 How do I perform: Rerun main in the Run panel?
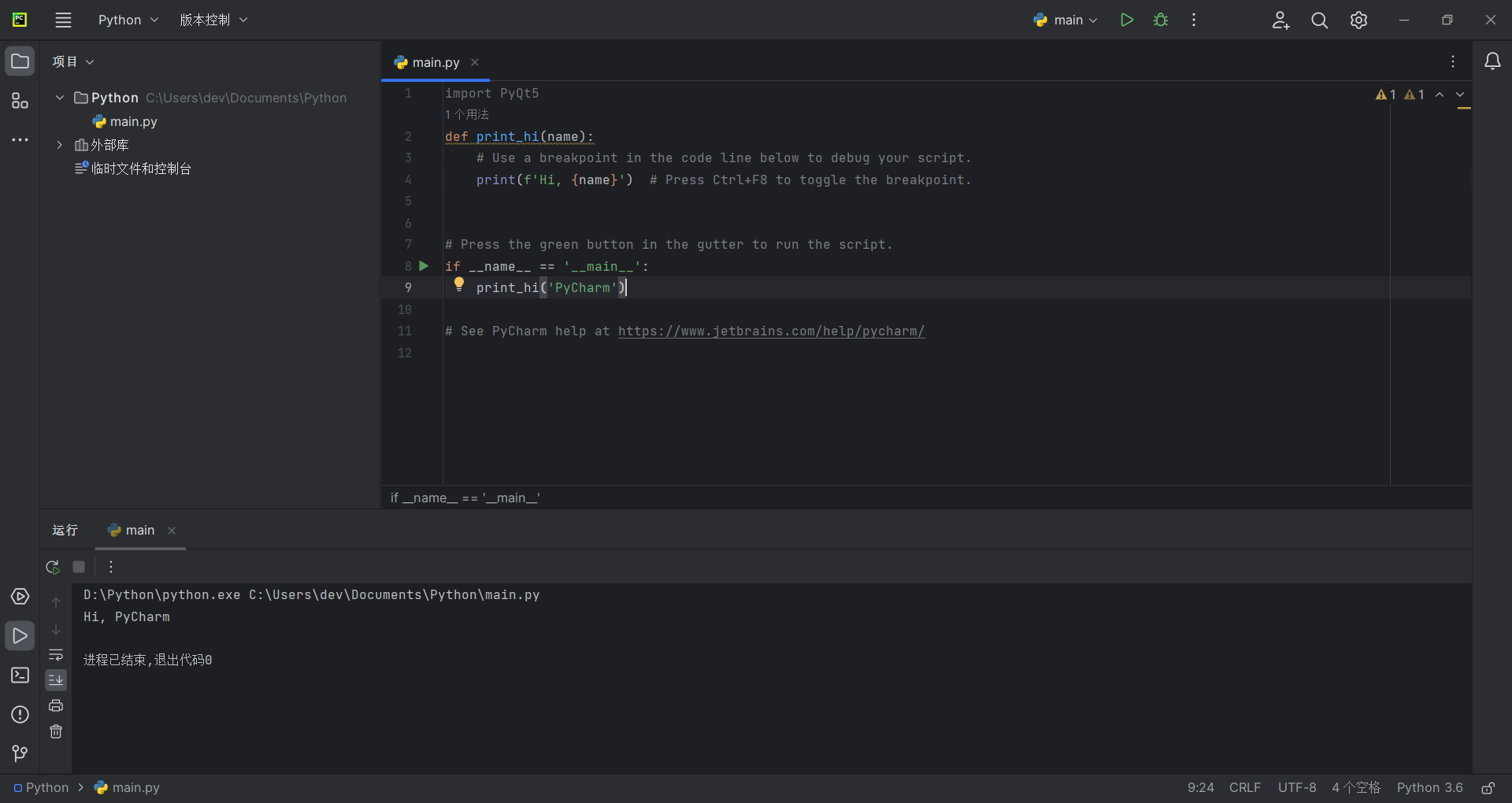(53, 567)
